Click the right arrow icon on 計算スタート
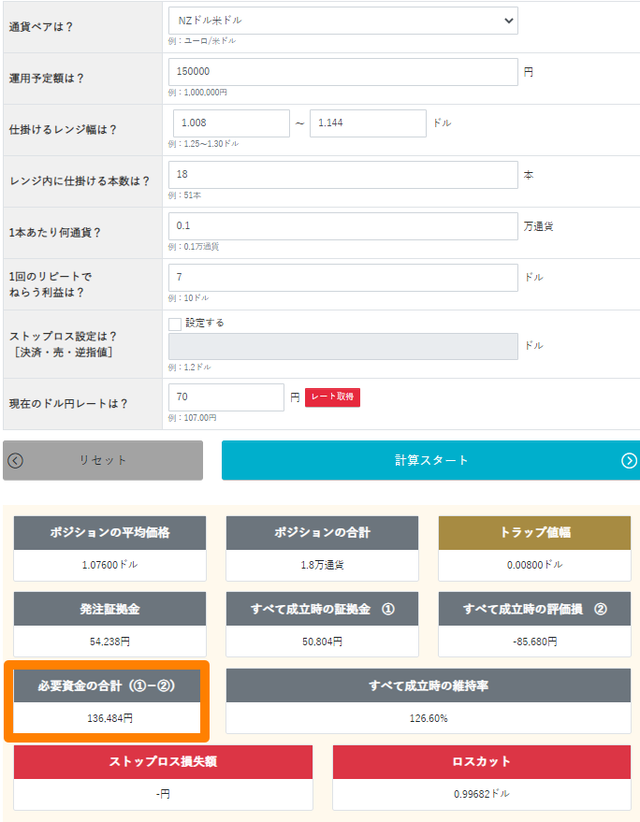Viewport: 640px width, 822px height. pos(629,460)
